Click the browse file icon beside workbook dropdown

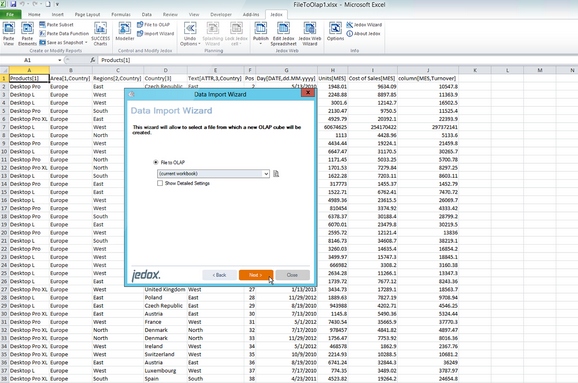click(276, 174)
